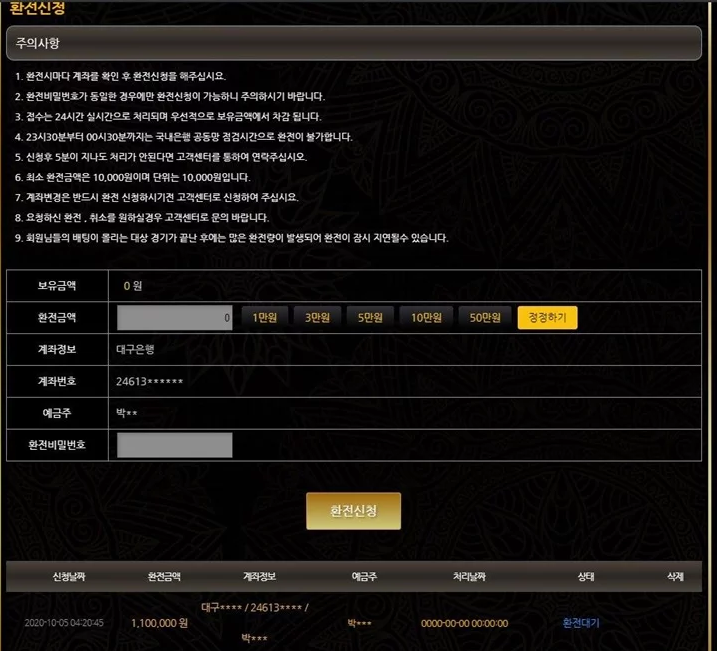Select the 3만원 amount button
This screenshot has height=651, width=717.
(x=318, y=318)
